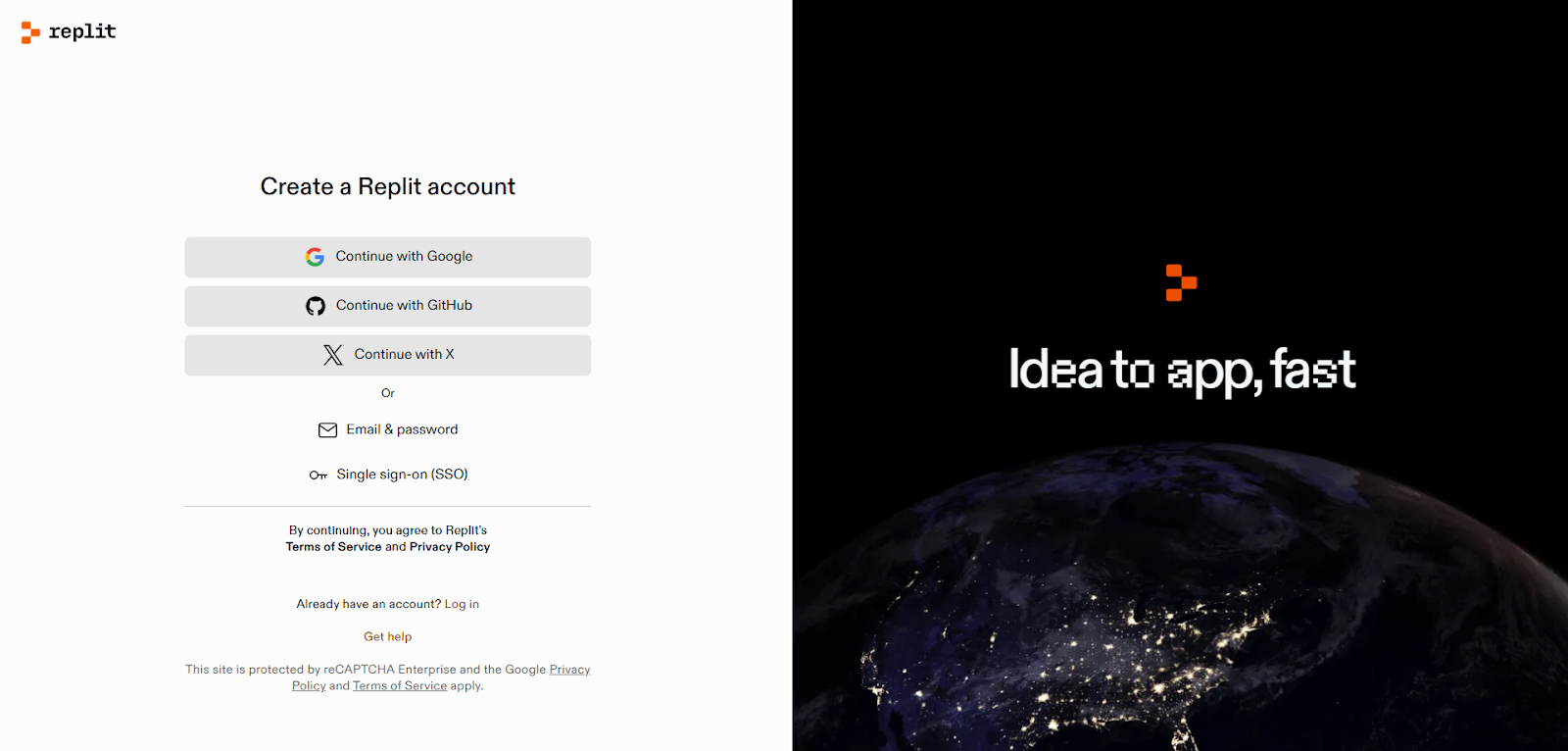Click the 'Create a Replit account' heading
Screen dimensions: 1568x751
click(x=387, y=186)
